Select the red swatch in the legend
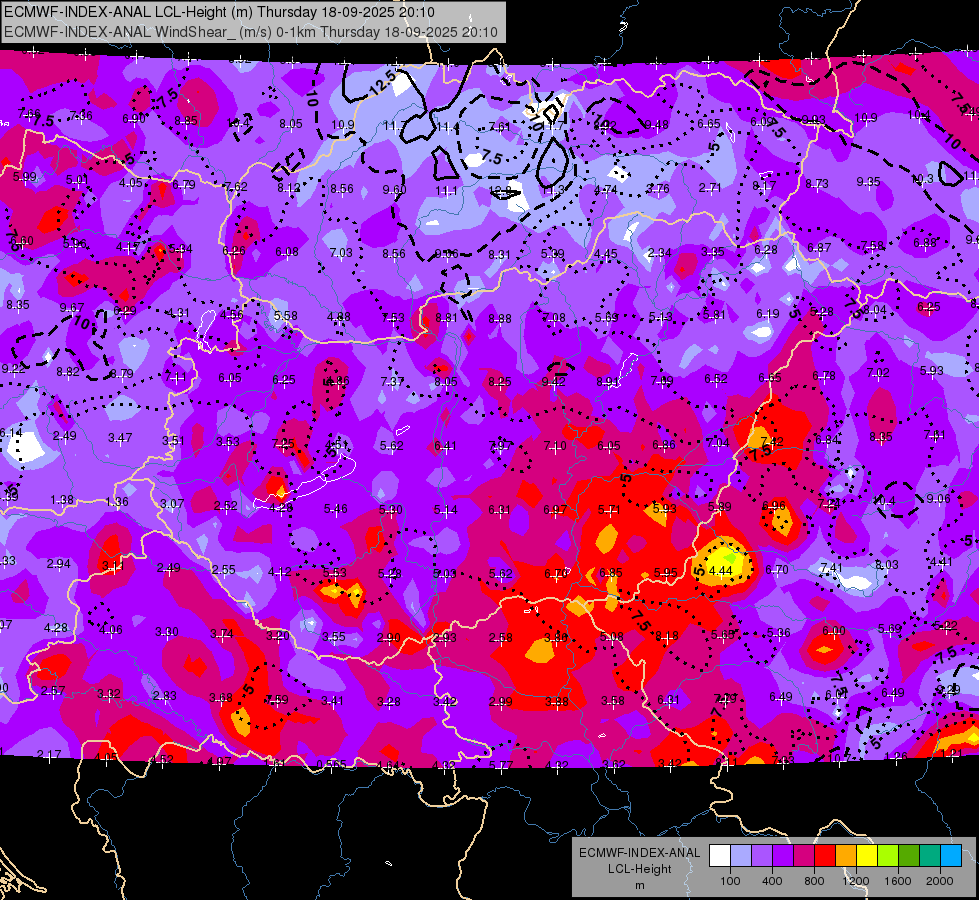Screen dimensions: 979x900 click(x=825, y=856)
